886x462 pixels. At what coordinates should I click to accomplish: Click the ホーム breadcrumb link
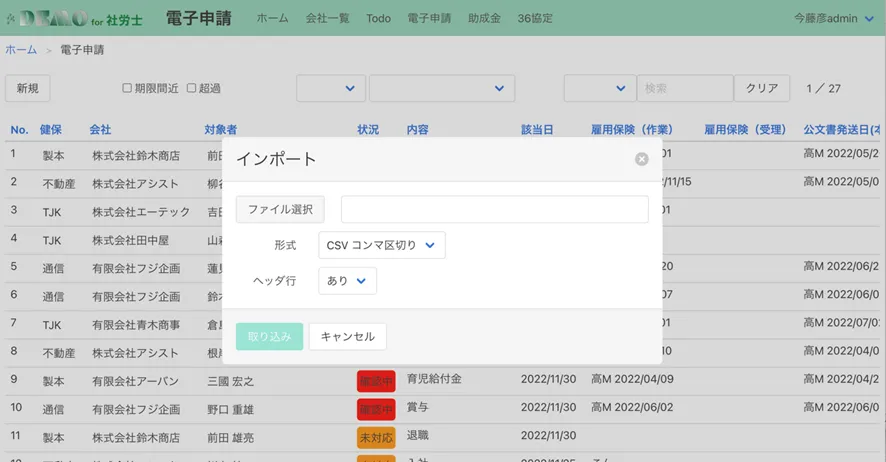pyautogui.click(x=21, y=50)
